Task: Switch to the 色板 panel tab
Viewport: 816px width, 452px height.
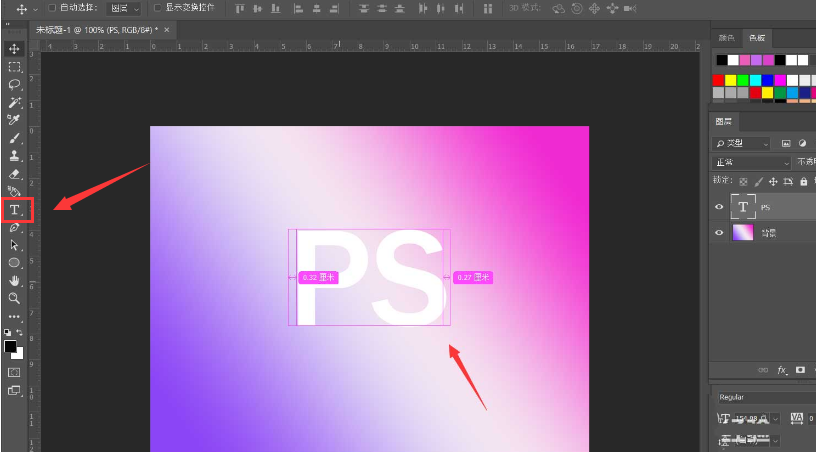Action: point(757,38)
